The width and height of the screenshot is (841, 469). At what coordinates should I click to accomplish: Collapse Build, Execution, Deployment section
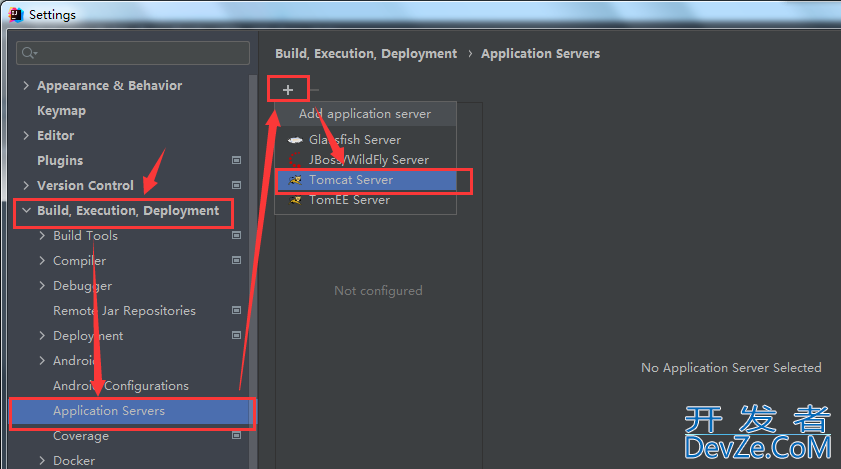tap(26, 210)
